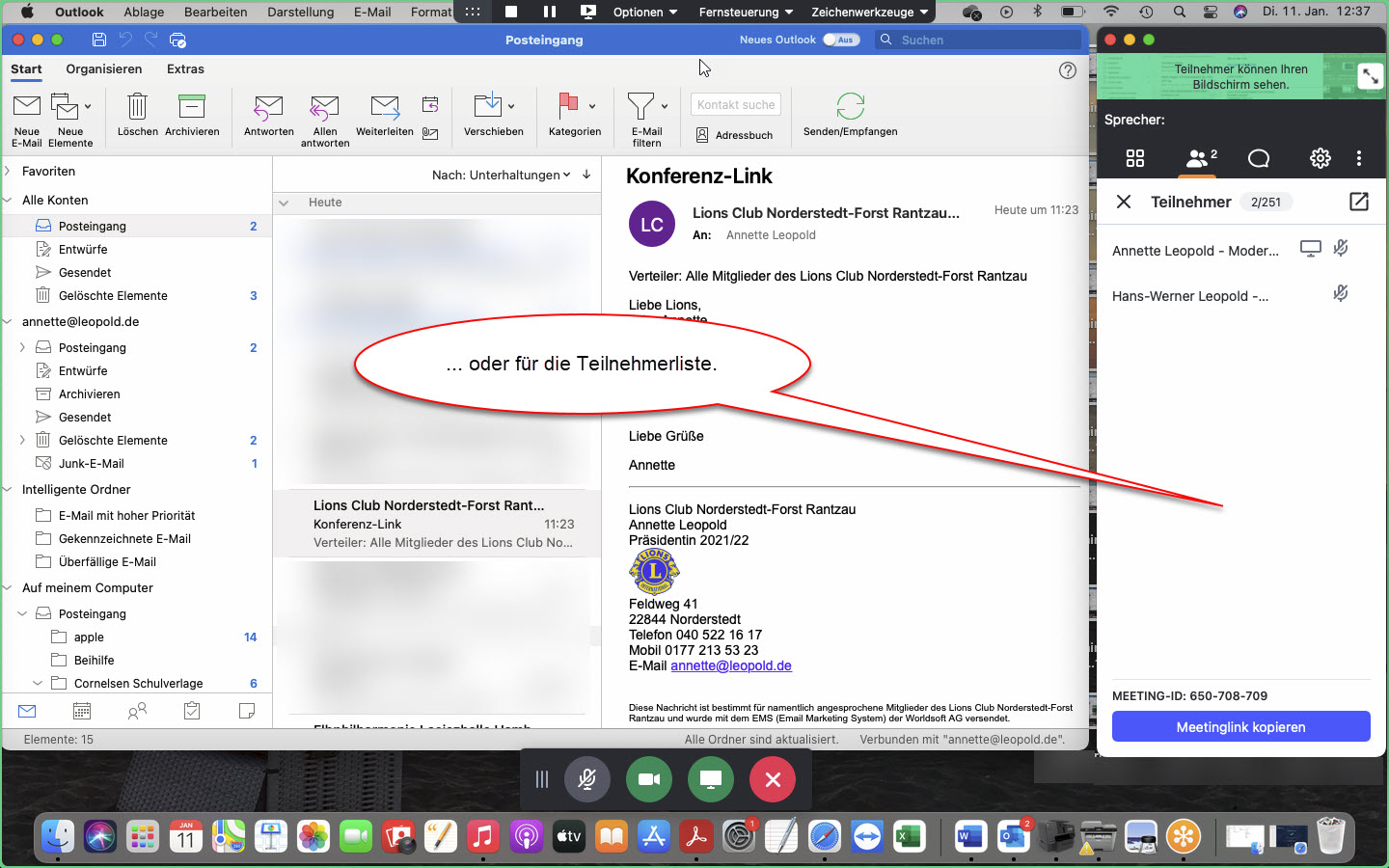Screen dimensions: 1389x868
Task: Open help question mark icon
Action: [1068, 70]
